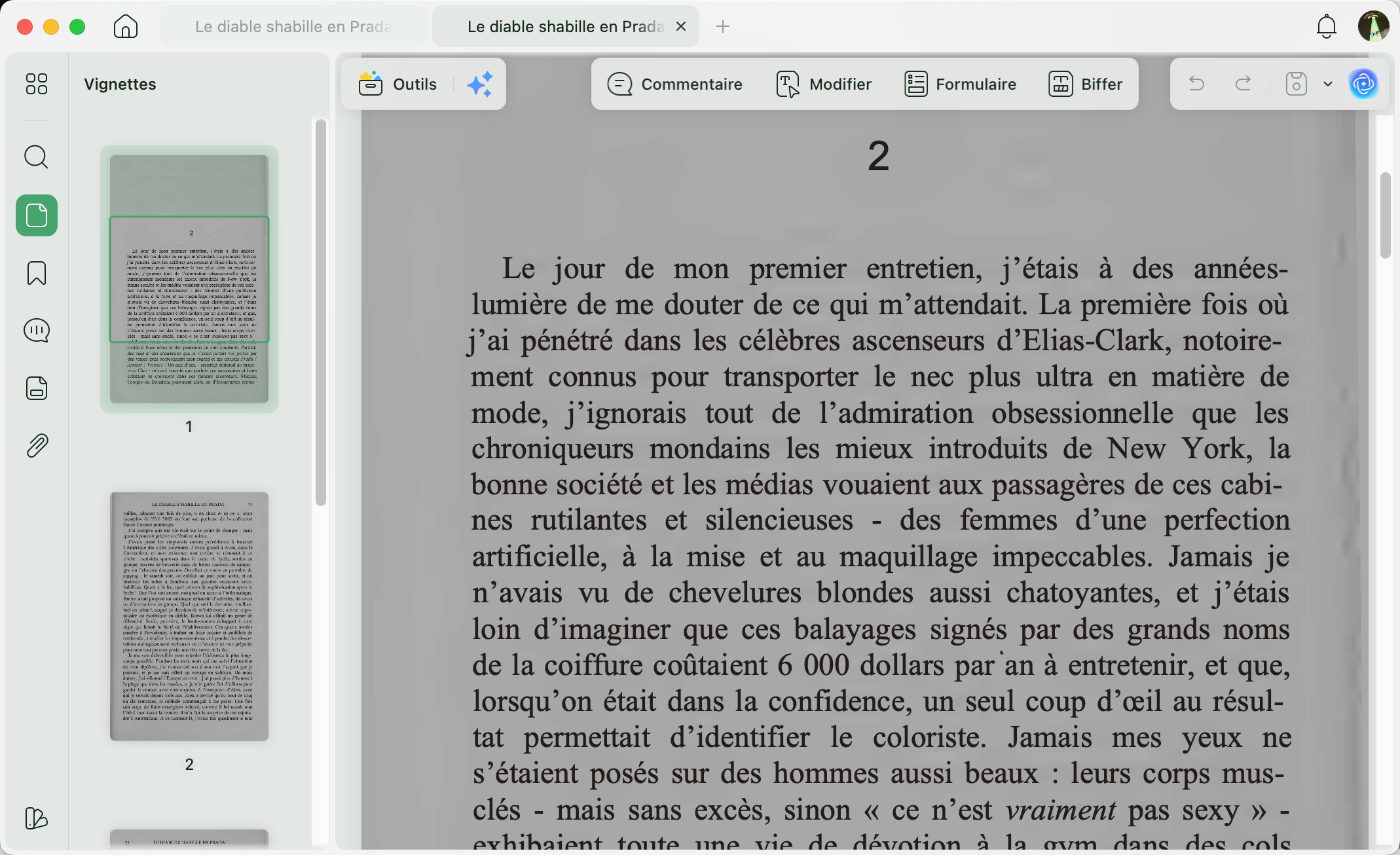Open the attachments paperclip icon
Screen dimensions: 1400x855
pos(37,446)
